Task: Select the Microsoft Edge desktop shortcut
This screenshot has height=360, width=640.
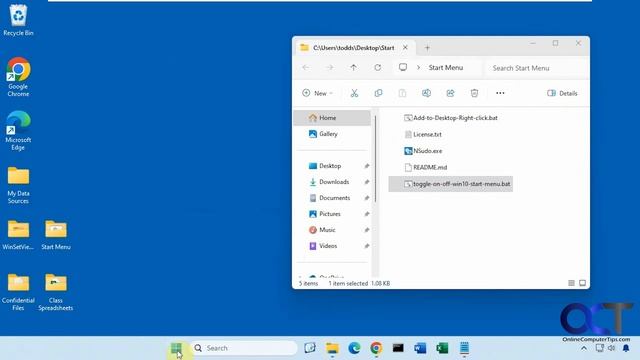Action: (x=18, y=131)
